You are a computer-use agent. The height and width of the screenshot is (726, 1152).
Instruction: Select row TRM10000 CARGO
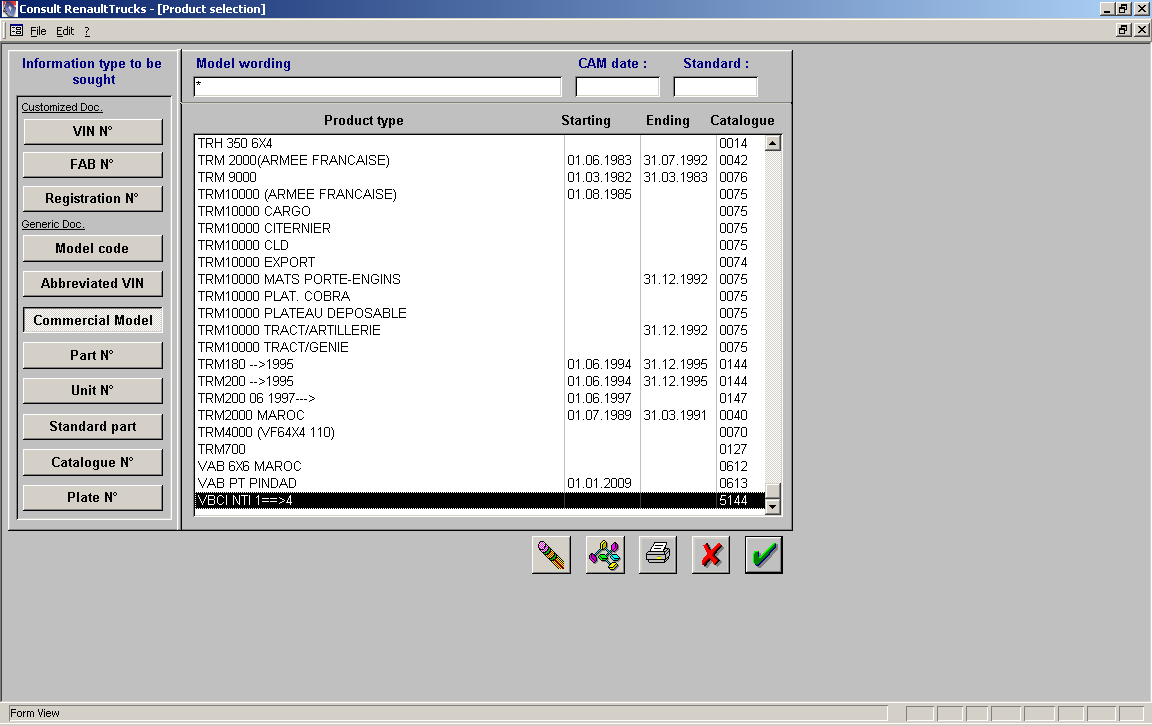[480, 211]
